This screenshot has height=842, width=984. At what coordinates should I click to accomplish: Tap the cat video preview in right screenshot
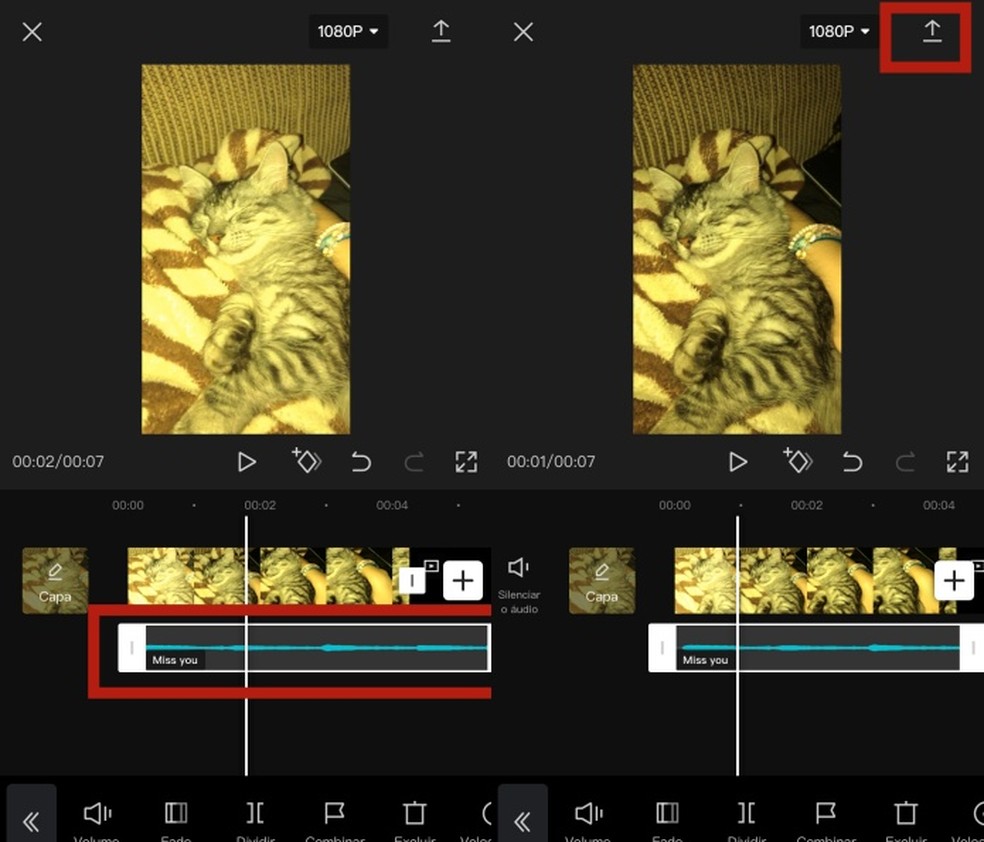pos(737,249)
